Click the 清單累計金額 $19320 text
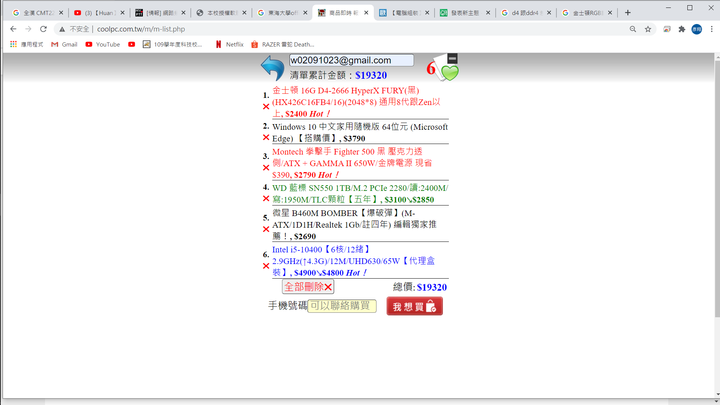The image size is (720, 405). pos(338,75)
